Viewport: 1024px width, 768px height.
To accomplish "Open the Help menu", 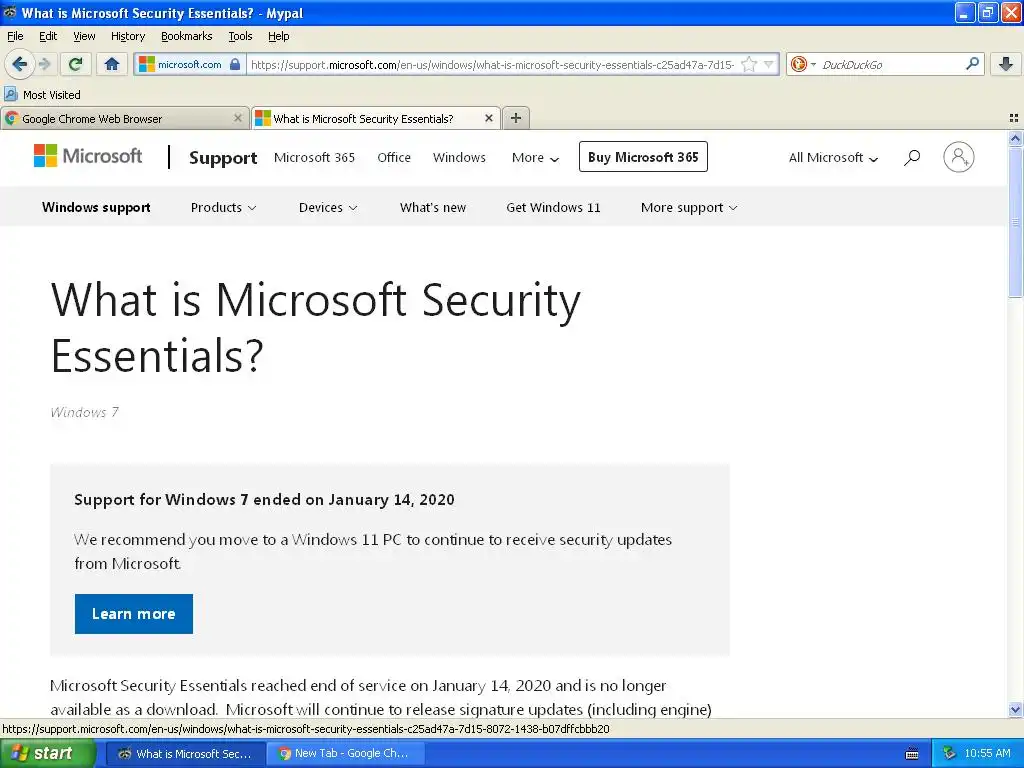I will [x=278, y=36].
